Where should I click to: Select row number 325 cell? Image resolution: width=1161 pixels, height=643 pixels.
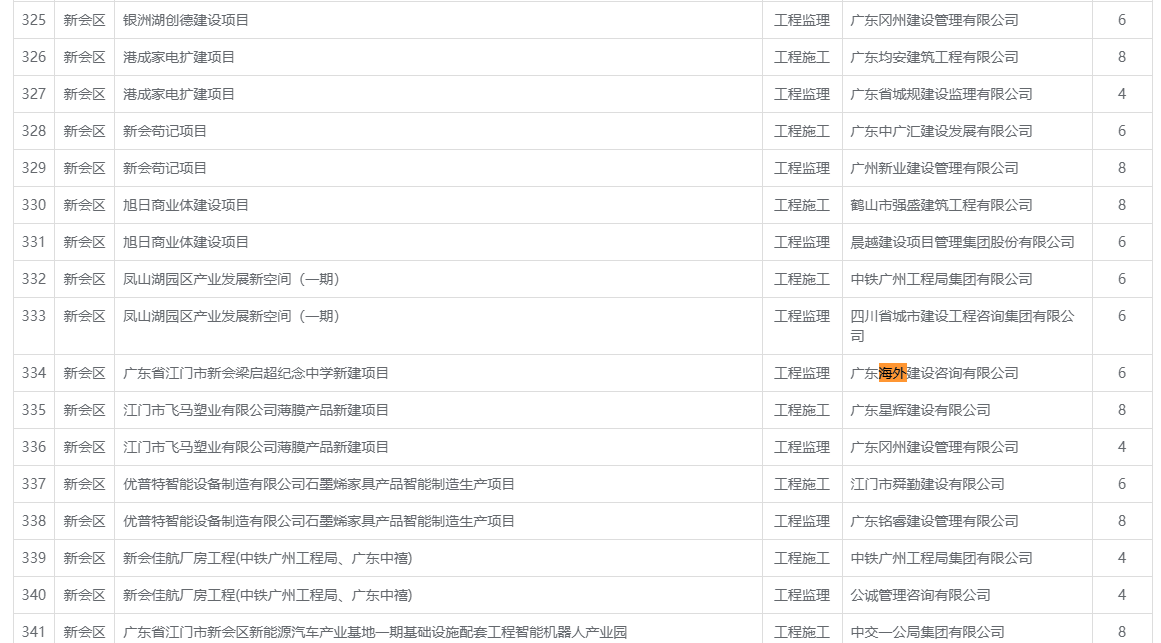[x=34, y=20]
